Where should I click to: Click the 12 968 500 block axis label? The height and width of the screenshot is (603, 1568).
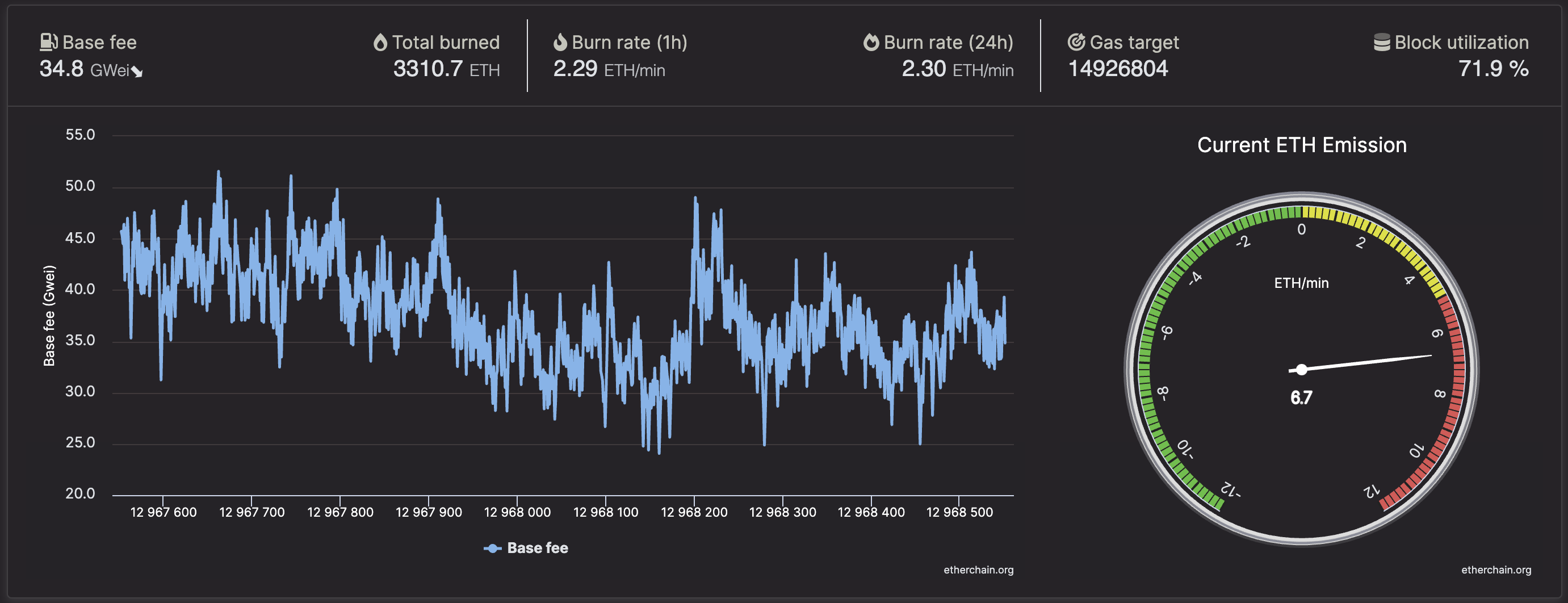[x=959, y=512]
